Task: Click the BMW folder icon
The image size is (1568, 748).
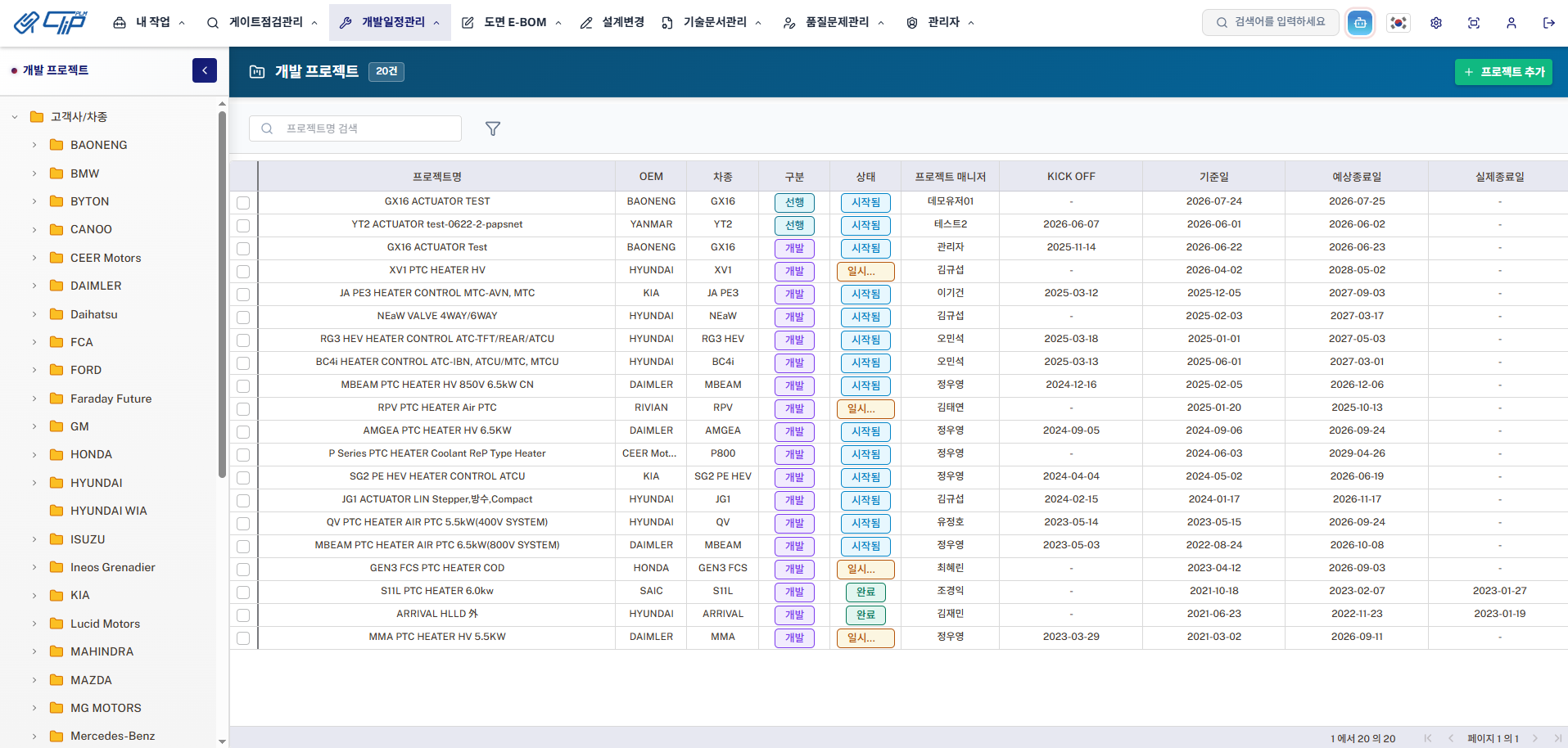Action: [x=56, y=173]
